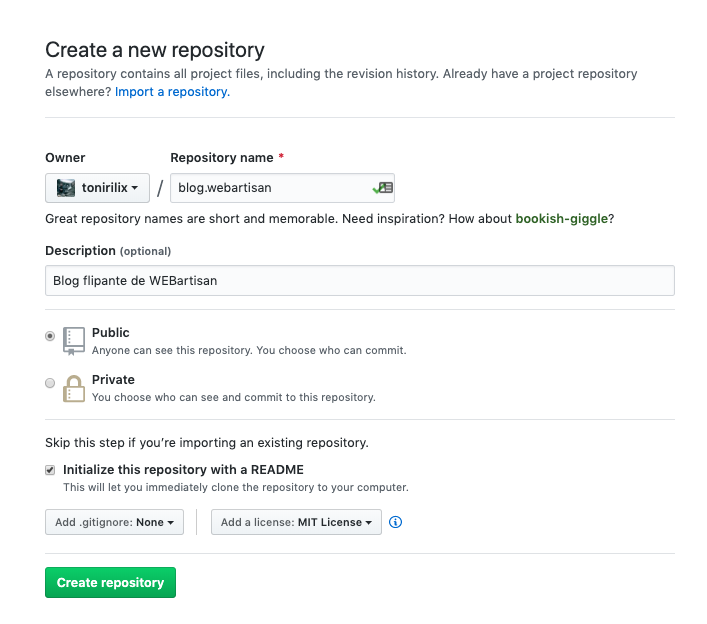This screenshot has height=624, width=707.
Task: Click the Create repository button
Action: [x=110, y=583]
